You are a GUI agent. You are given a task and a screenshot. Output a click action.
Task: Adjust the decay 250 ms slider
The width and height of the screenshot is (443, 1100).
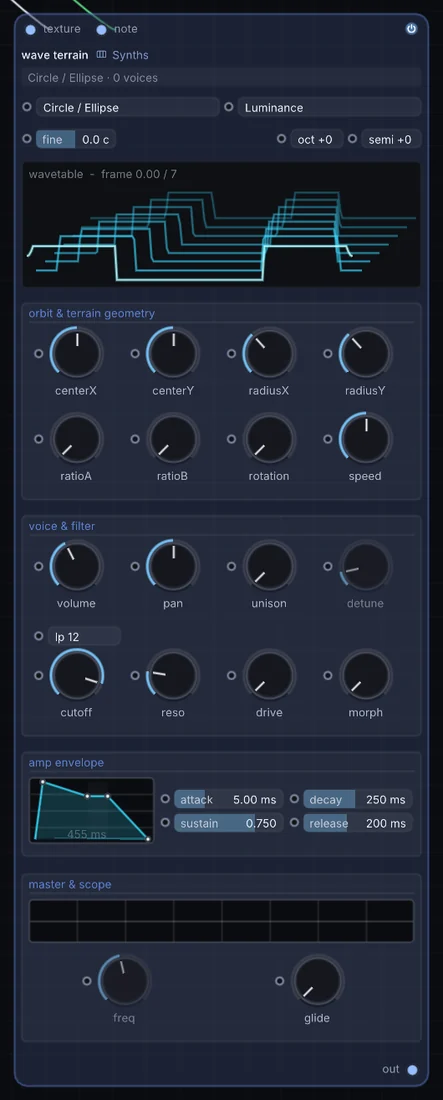coord(358,800)
